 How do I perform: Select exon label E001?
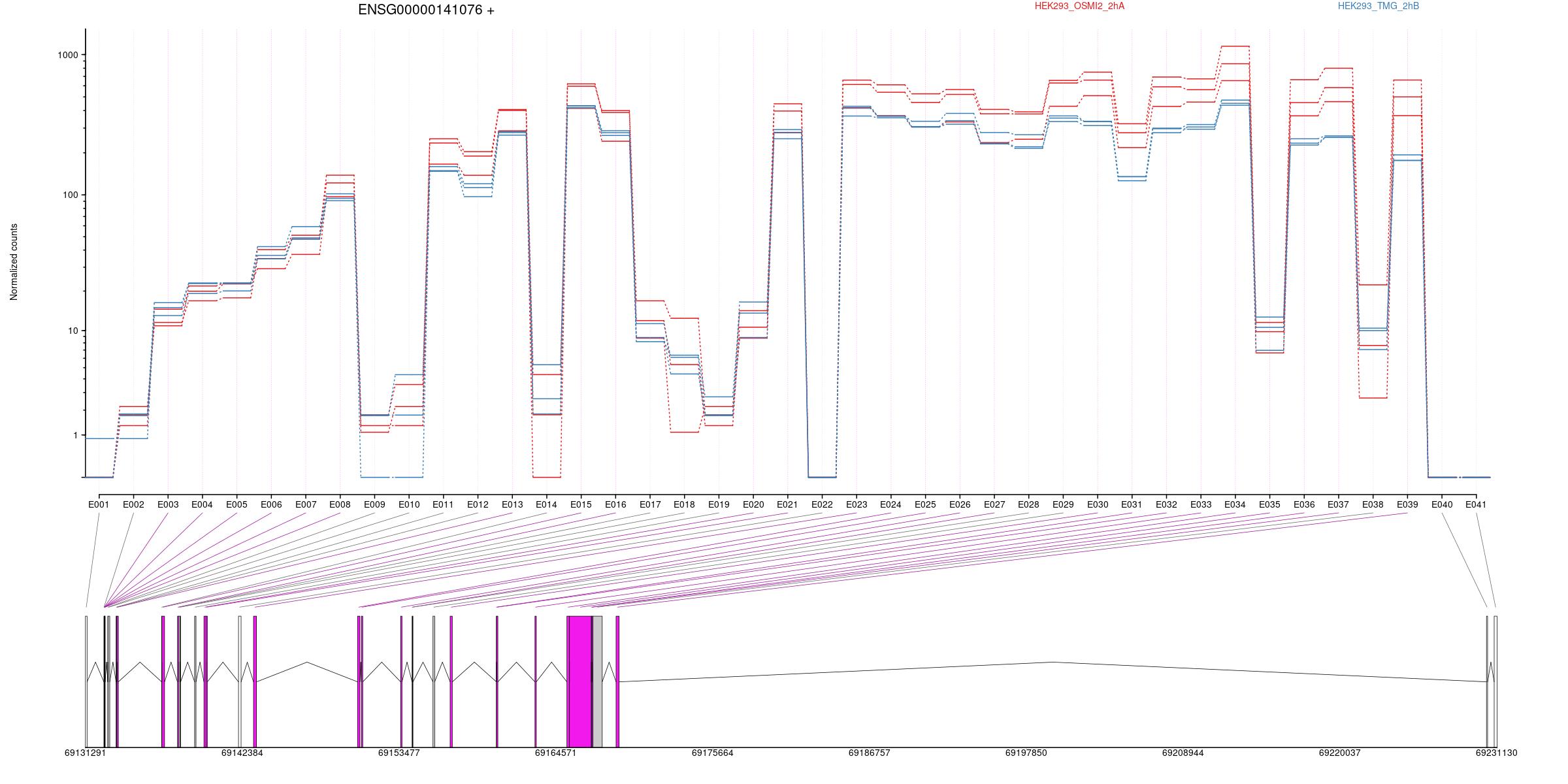(x=99, y=504)
